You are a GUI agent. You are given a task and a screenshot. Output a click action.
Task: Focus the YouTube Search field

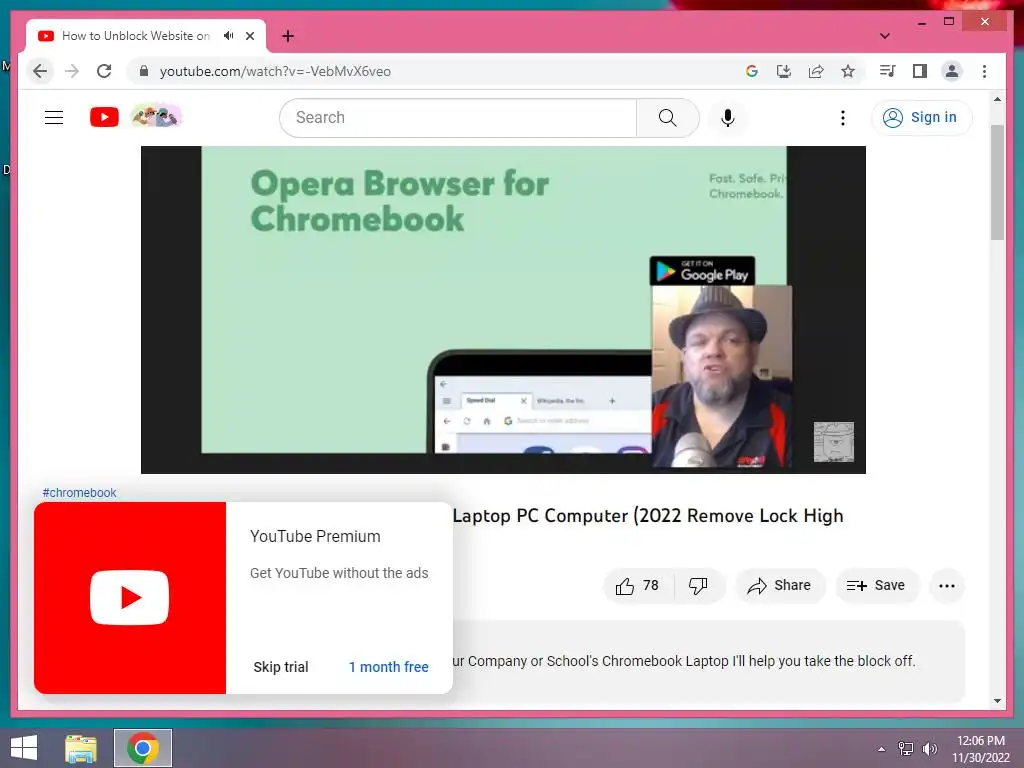click(458, 118)
